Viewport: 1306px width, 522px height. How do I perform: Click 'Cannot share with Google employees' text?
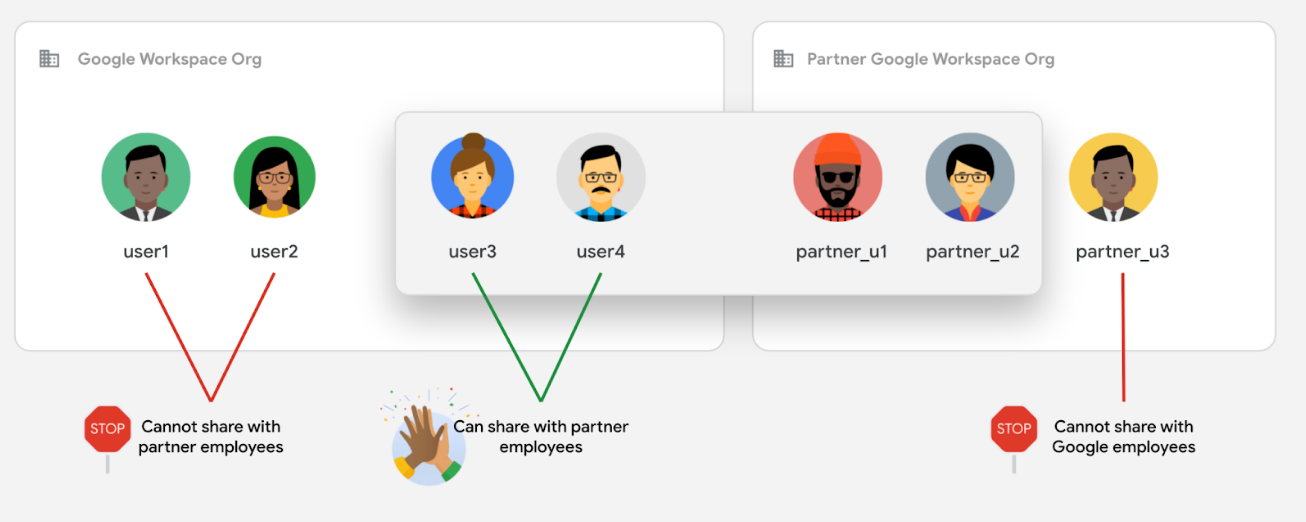1124,437
